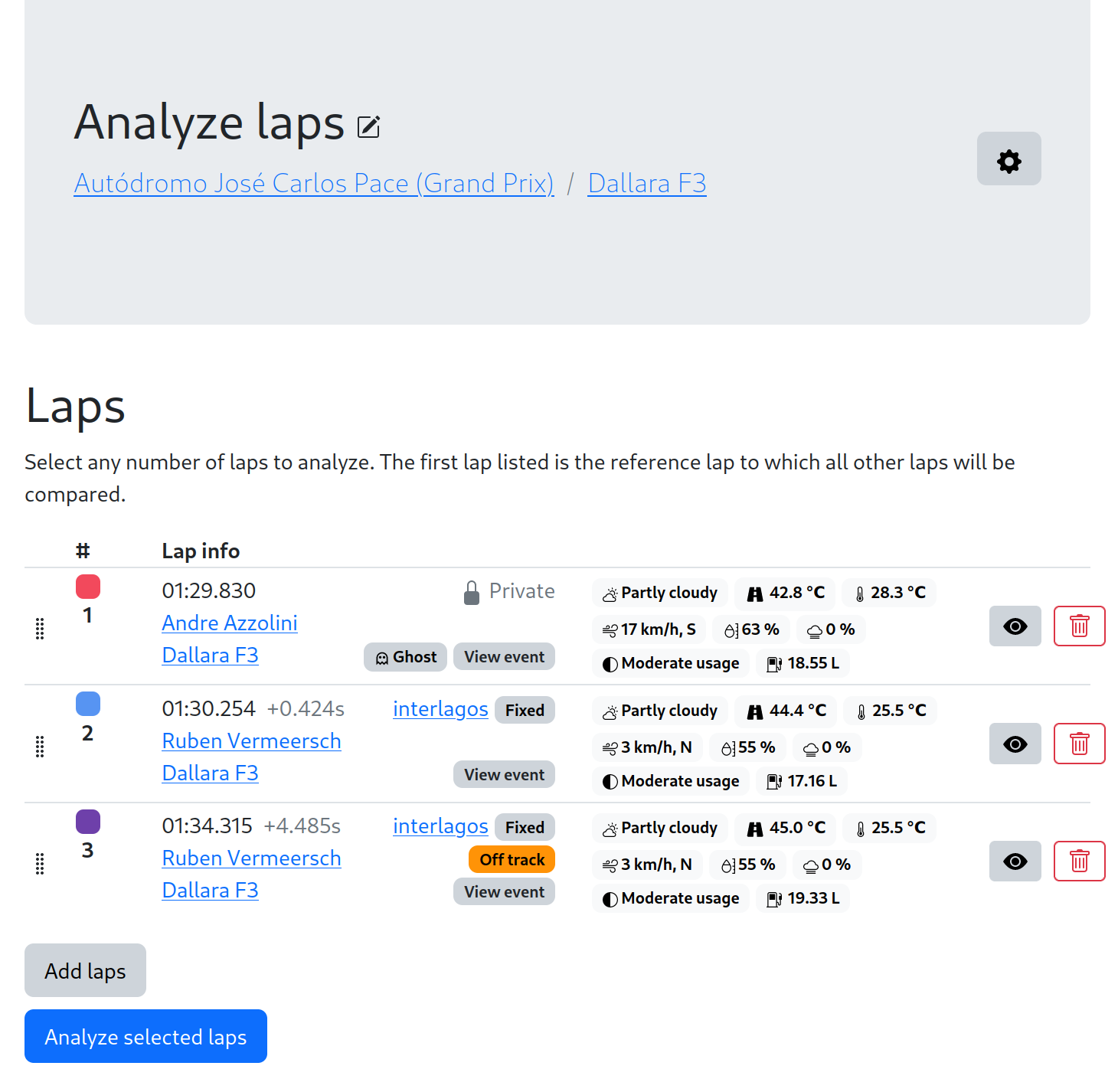Click the drag handle next to lap 3
1118x1092 pixels.
pos(39,864)
